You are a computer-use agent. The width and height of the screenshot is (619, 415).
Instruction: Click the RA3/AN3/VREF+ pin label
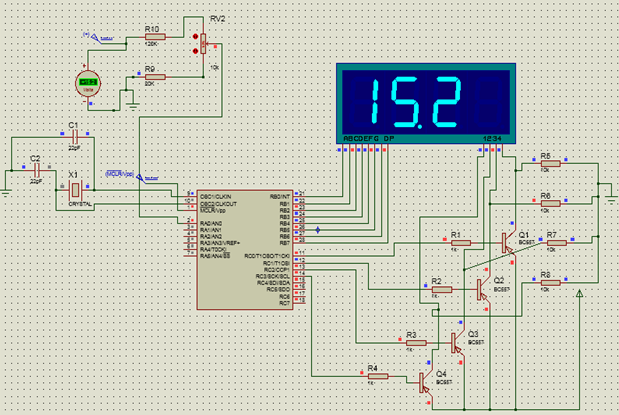[219, 243]
